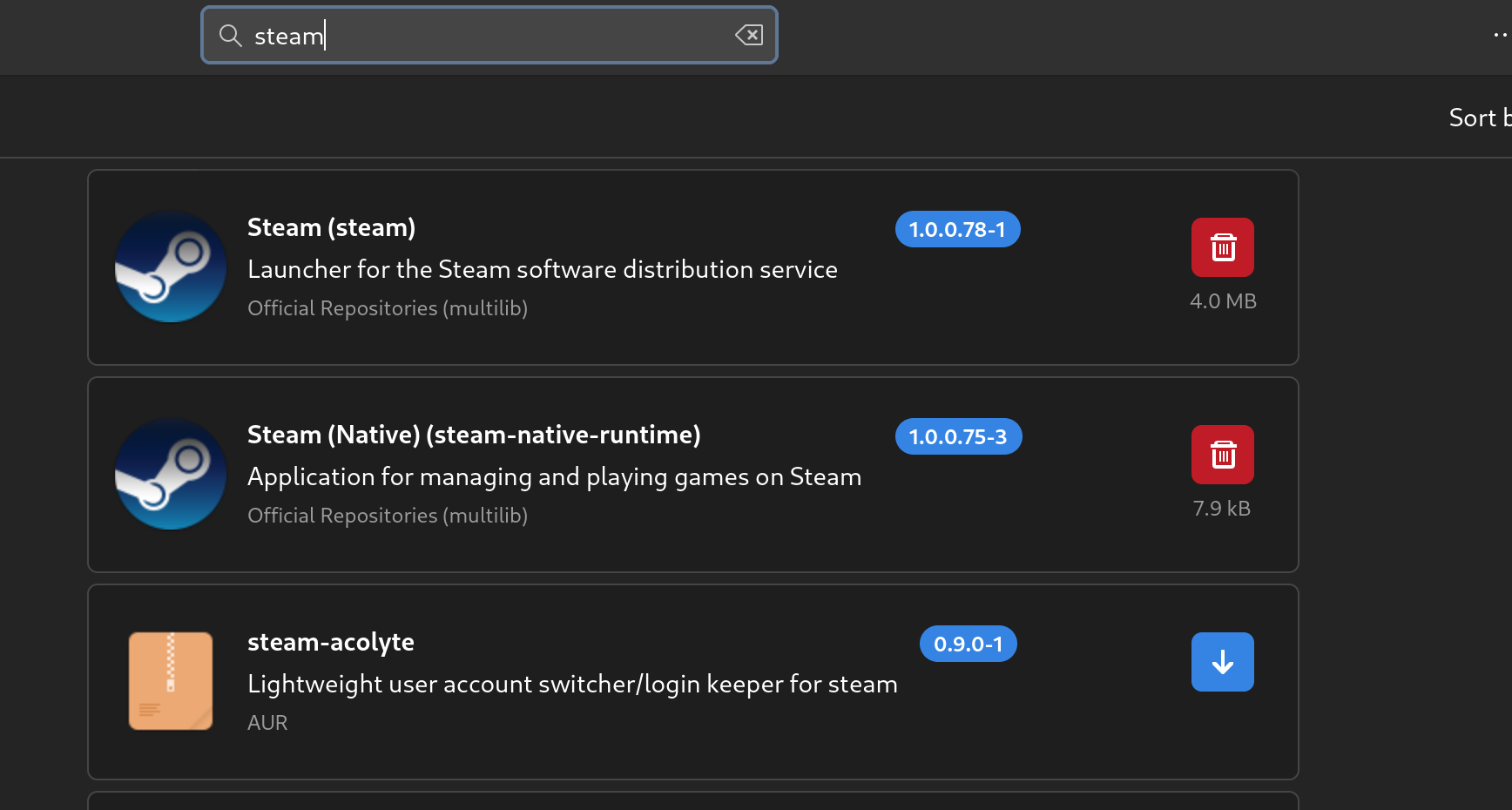The image size is (1512, 810).
Task: Remove the Steam (steam) package
Action: tap(1223, 247)
